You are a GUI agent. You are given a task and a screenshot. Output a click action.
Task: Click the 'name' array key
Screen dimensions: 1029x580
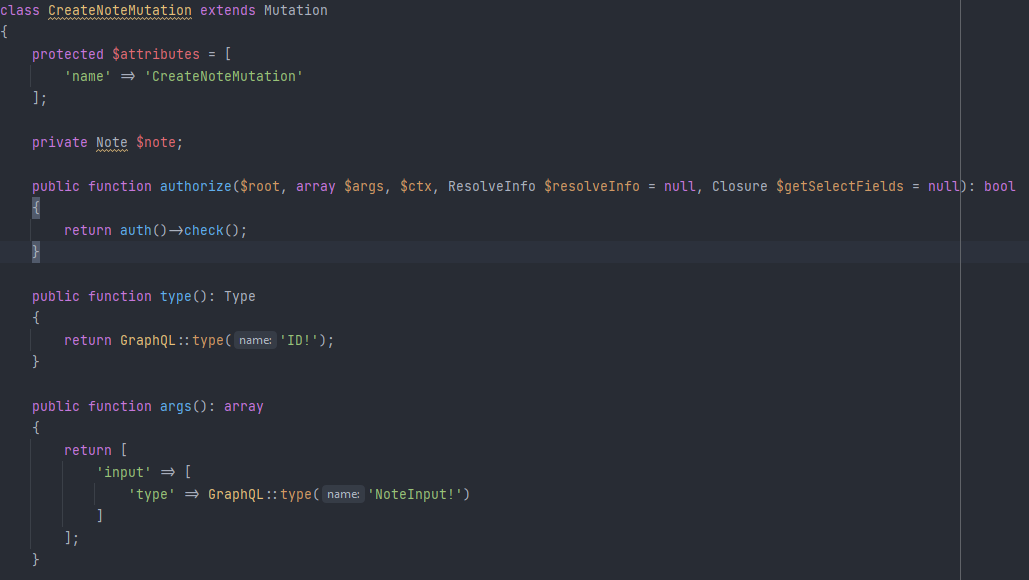88,76
